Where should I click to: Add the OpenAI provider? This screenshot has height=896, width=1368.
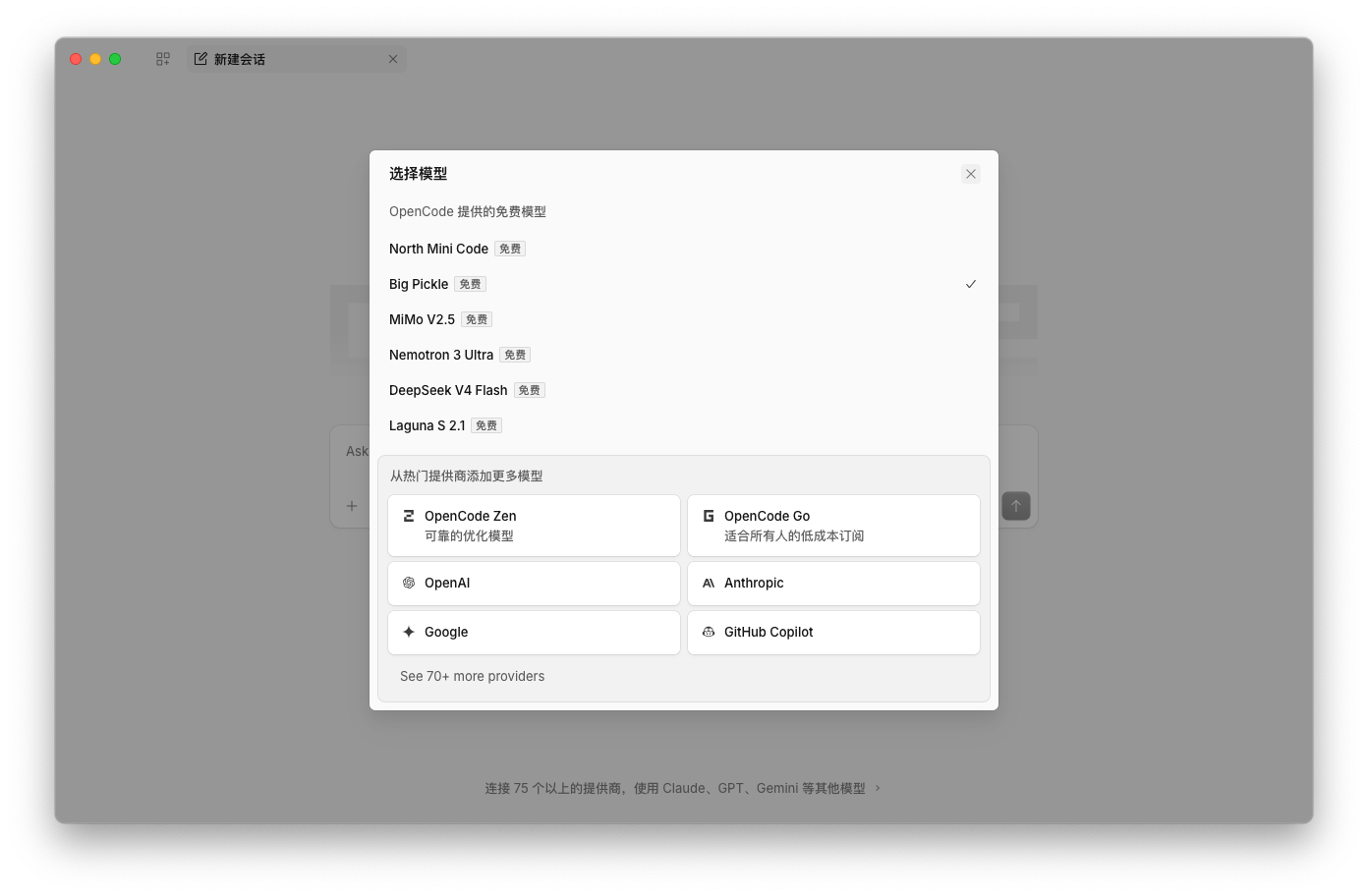535,584
